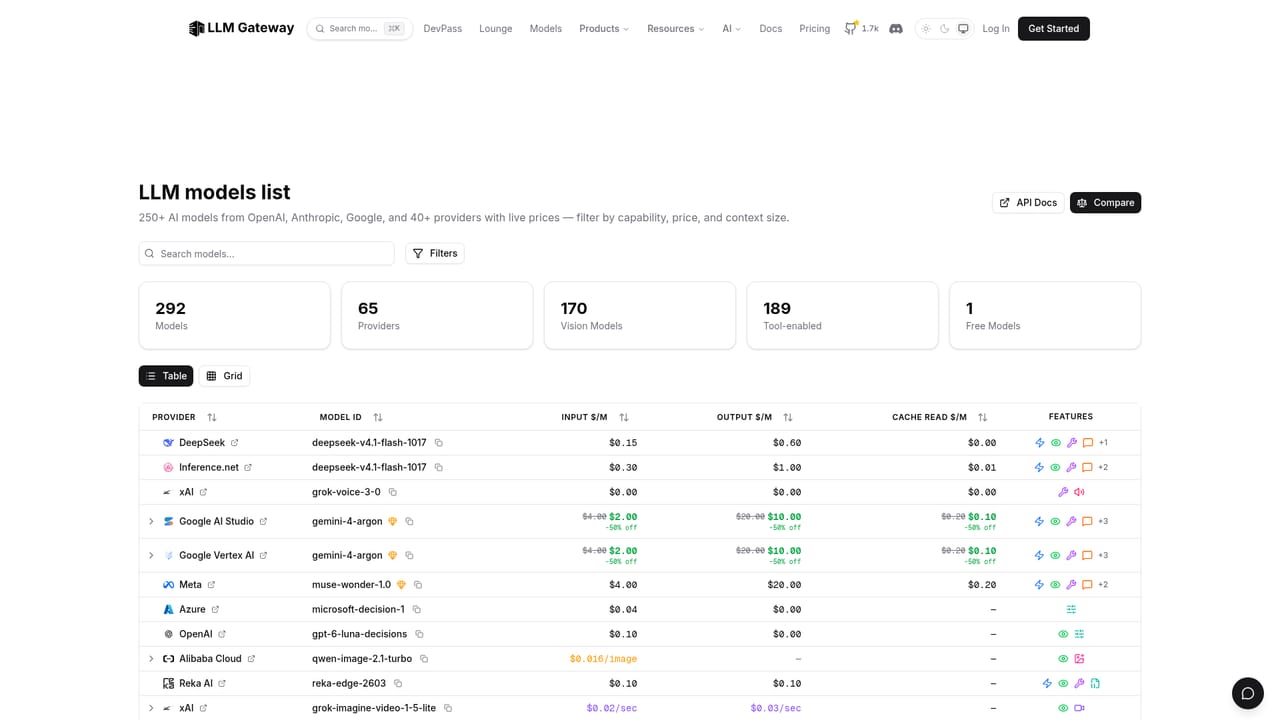Viewport: 1280px width, 720px height.
Task: Go to DevPass in navigation
Action: [443, 29]
